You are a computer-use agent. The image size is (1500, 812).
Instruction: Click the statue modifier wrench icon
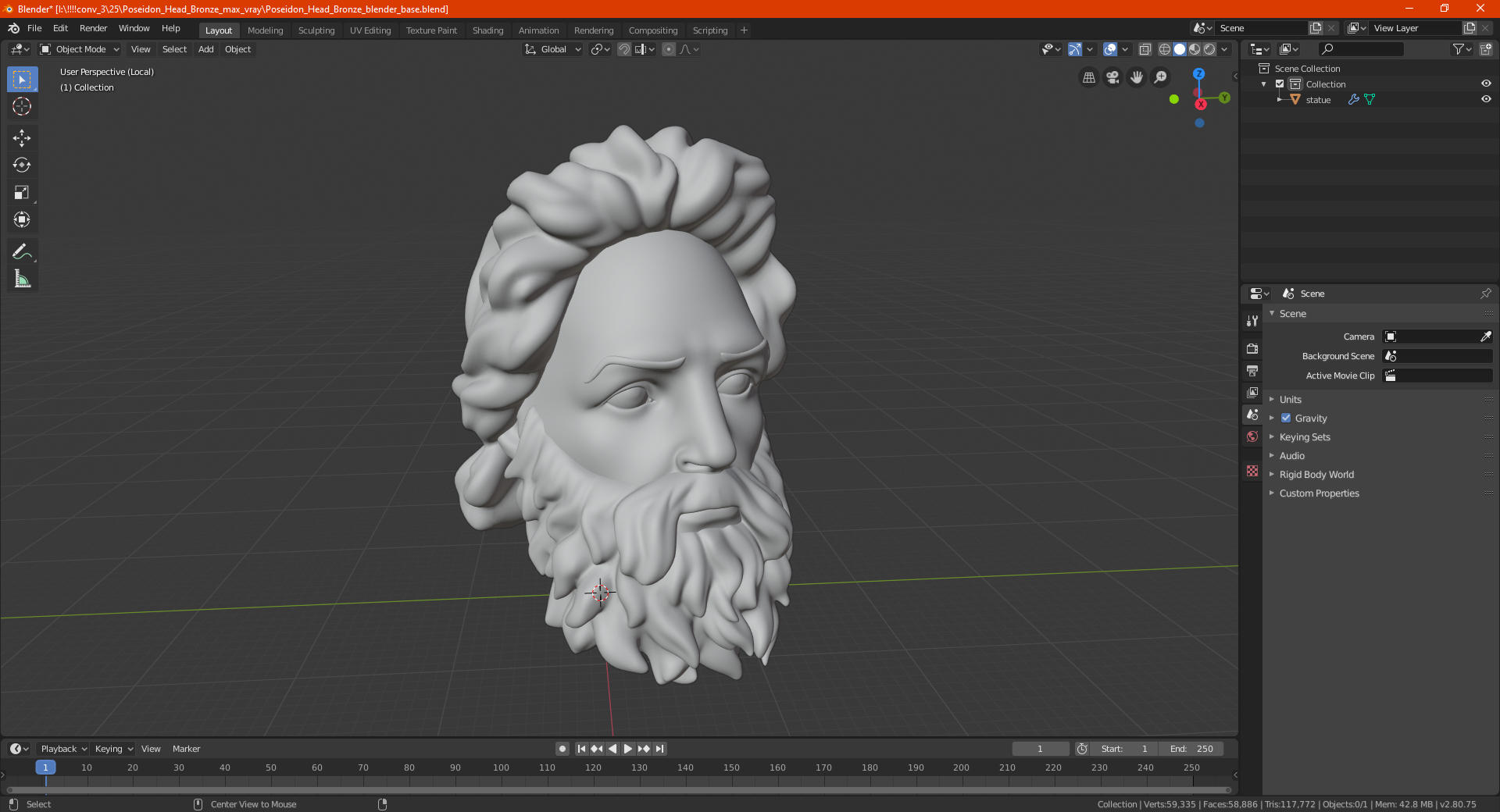coord(1354,100)
